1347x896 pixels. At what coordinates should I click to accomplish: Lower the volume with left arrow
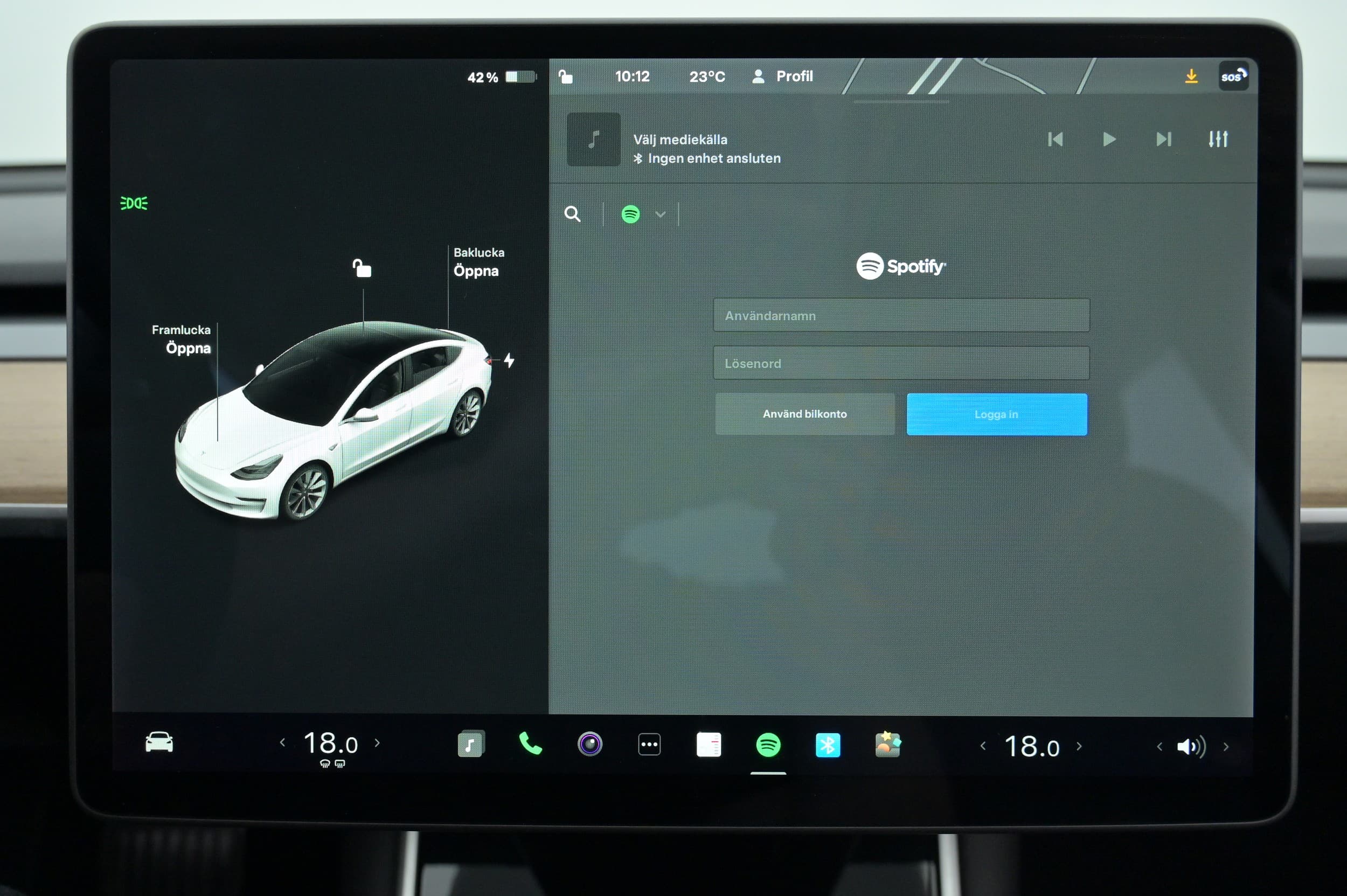[x=1159, y=746]
